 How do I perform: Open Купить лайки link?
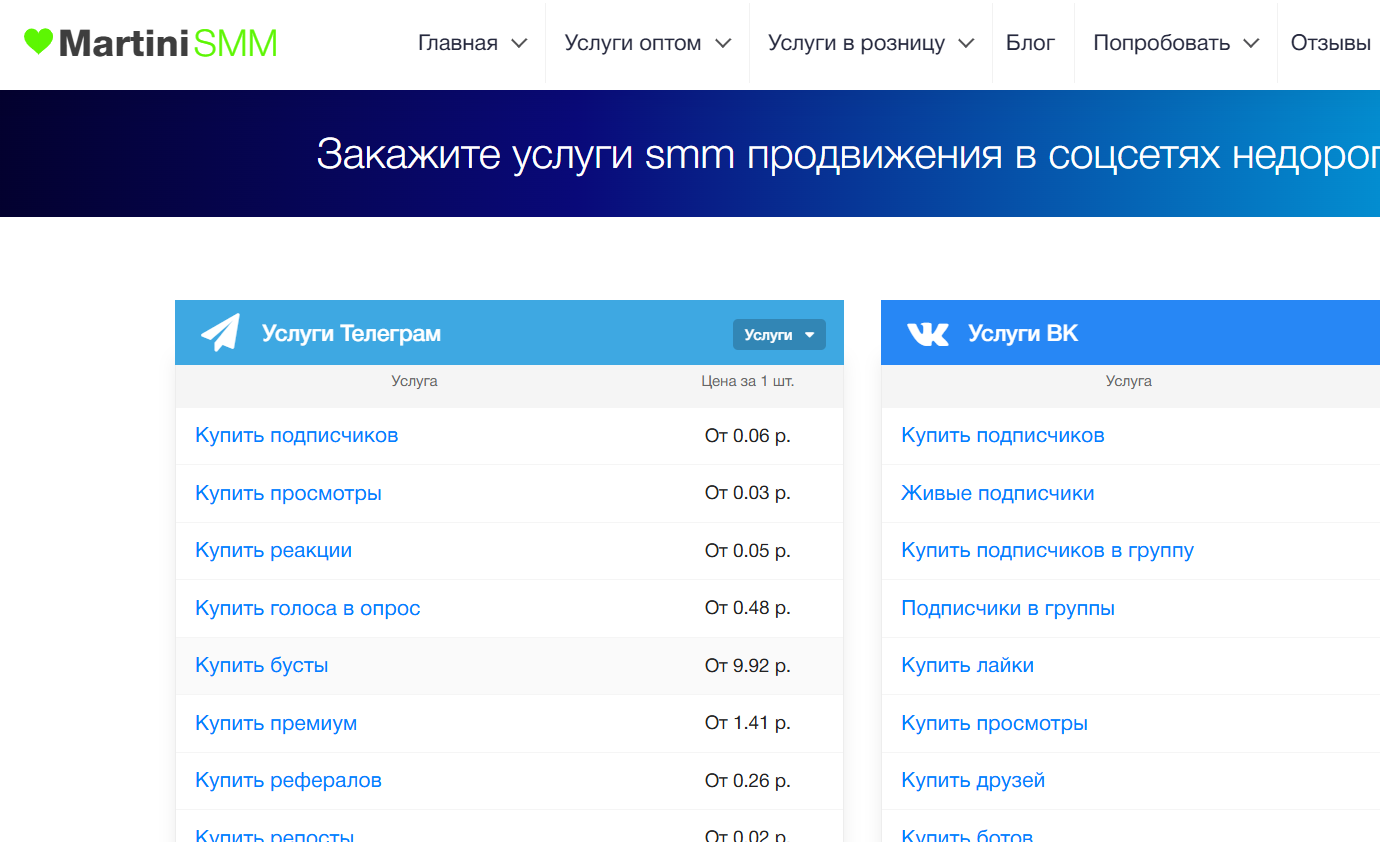[x=967, y=665]
